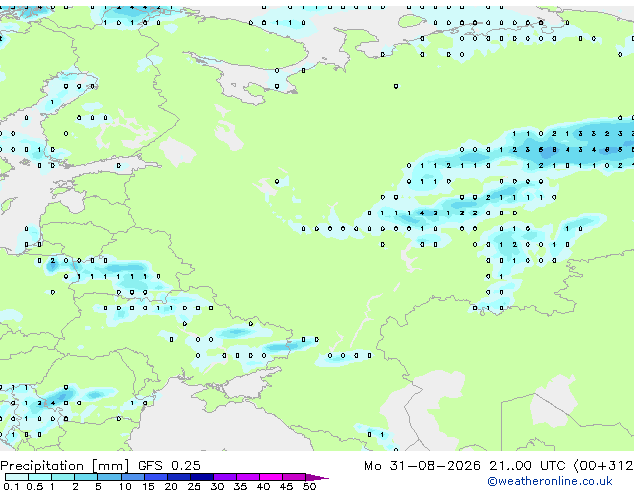Click the 40–45 mm magenta legend swatch
The height and width of the screenshot is (490, 634).
[271, 477]
